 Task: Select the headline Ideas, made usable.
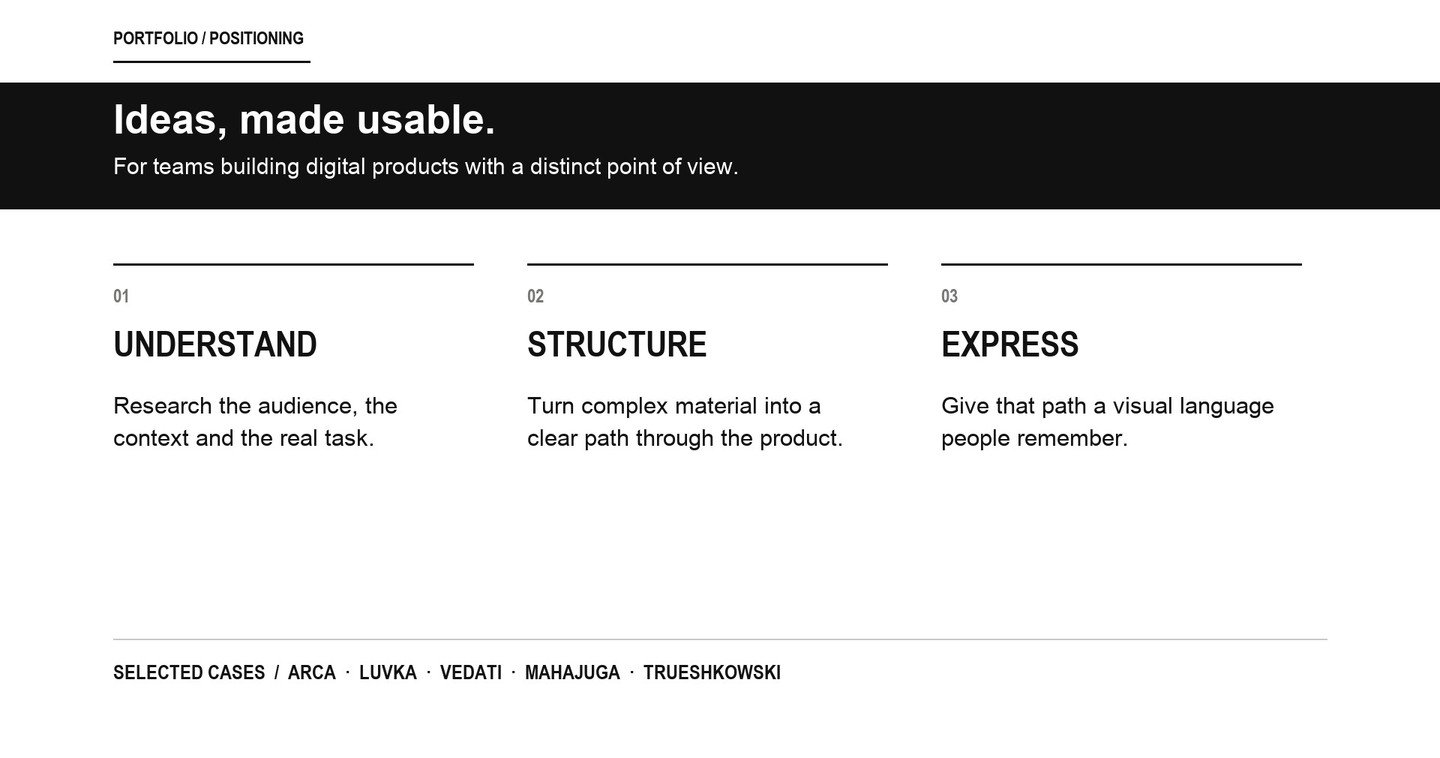(x=304, y=120)
